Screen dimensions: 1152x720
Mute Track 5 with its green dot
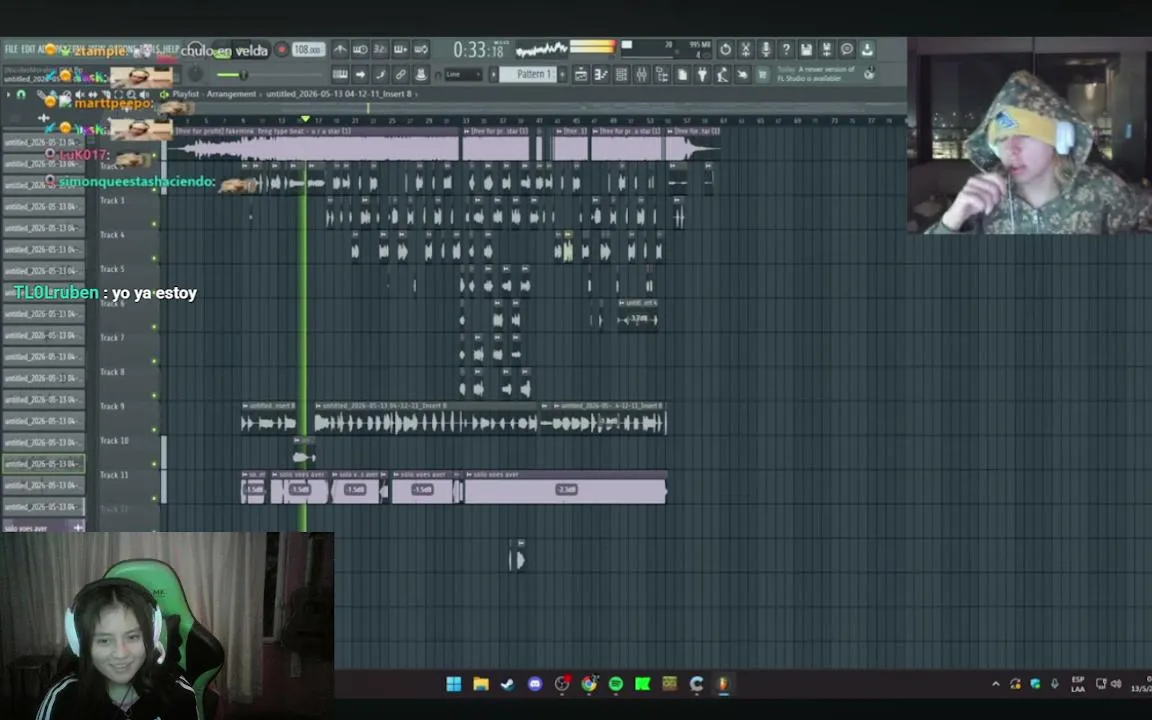click(155, 292)
